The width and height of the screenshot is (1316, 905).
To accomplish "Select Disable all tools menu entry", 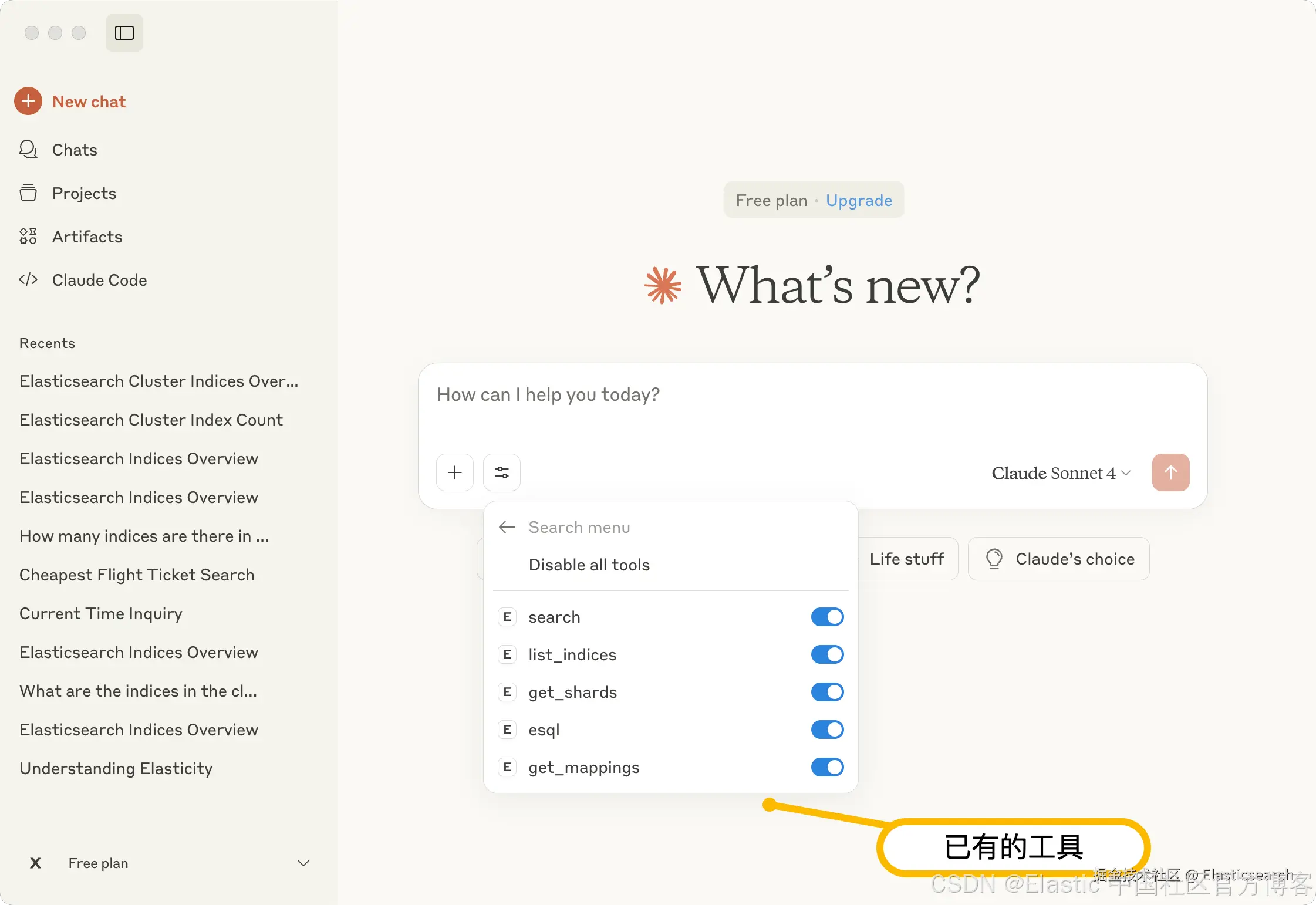I will pos(589,565).
